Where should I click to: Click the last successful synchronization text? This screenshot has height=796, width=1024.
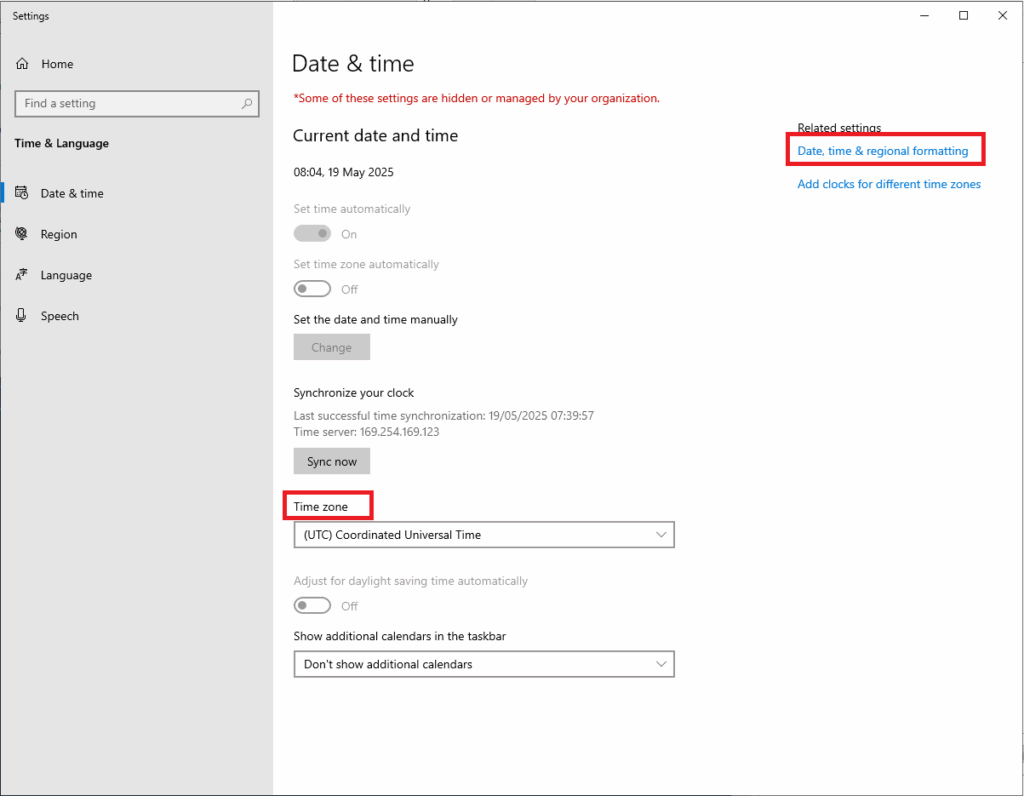(x=443, y=415)
